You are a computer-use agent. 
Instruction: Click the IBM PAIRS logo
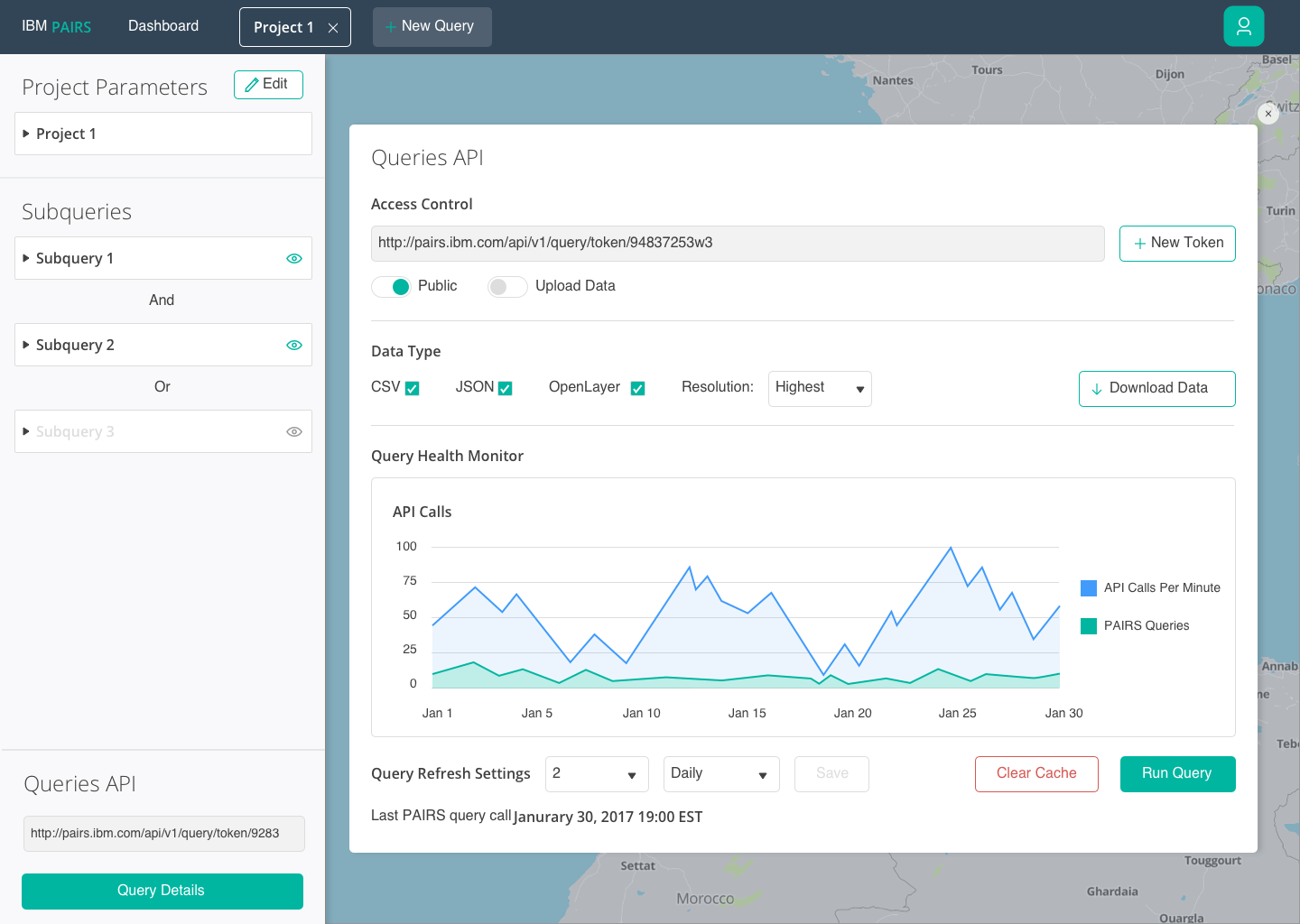point(57,26)
